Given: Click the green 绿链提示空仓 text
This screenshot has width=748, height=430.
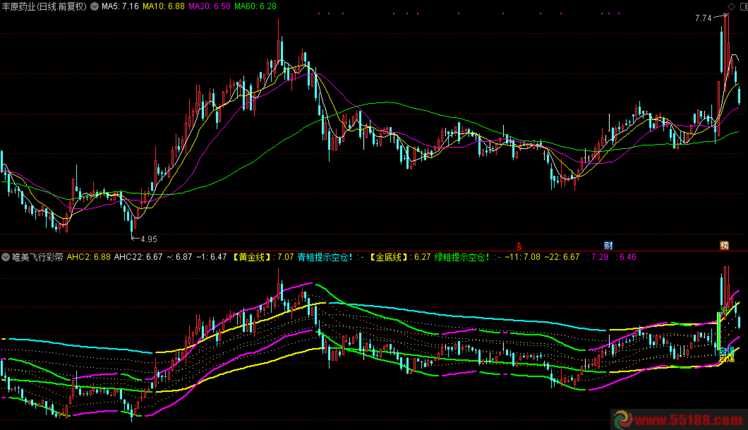Looking at the screenshot, I should (462, 257).
